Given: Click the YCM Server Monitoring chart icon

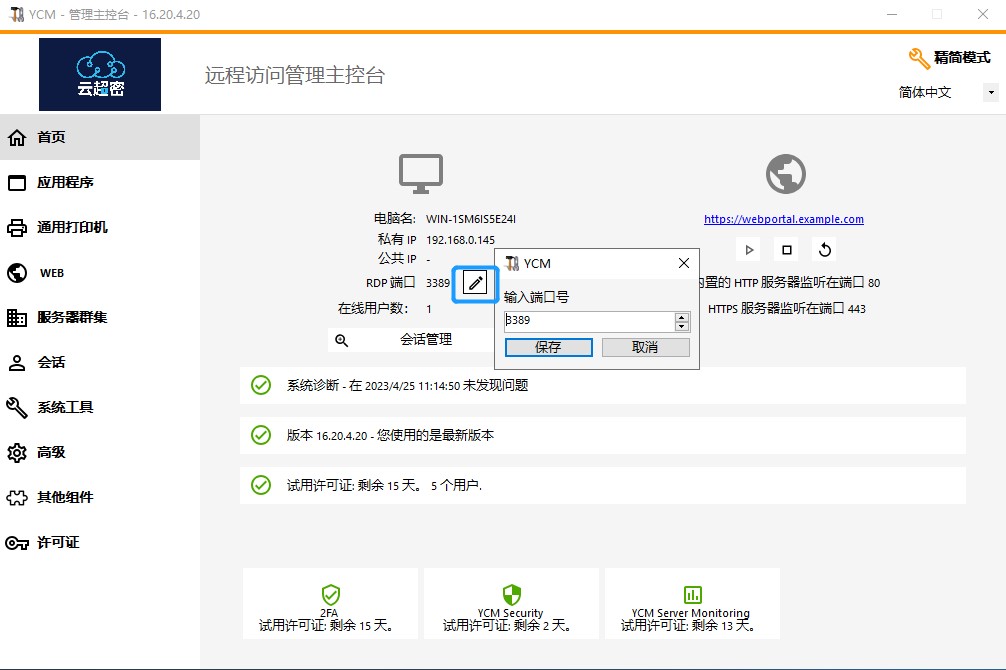Looking at the screenshot, I should [x=692, y=595].
